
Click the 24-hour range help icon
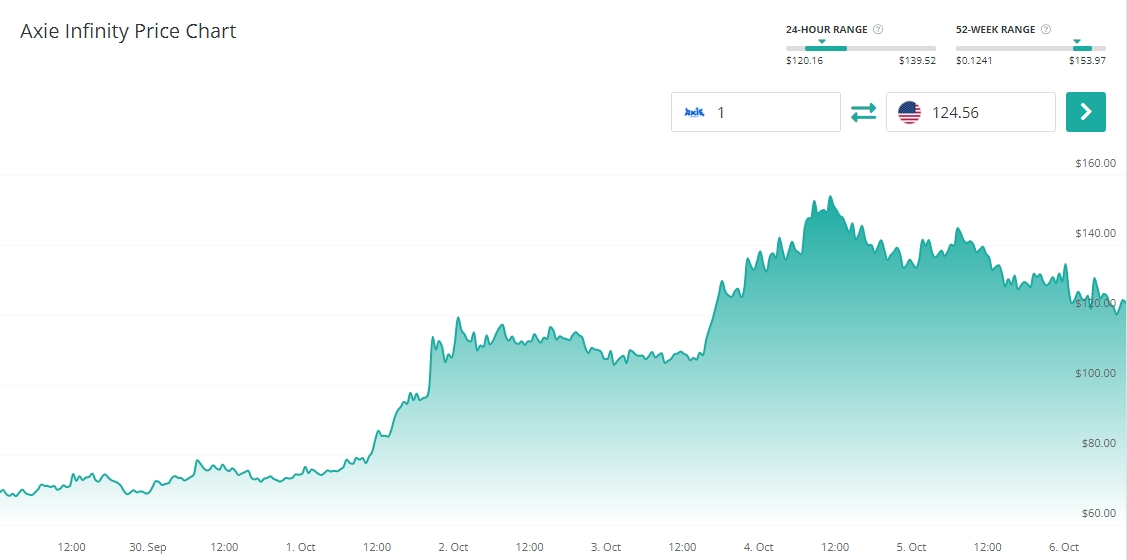878,30
